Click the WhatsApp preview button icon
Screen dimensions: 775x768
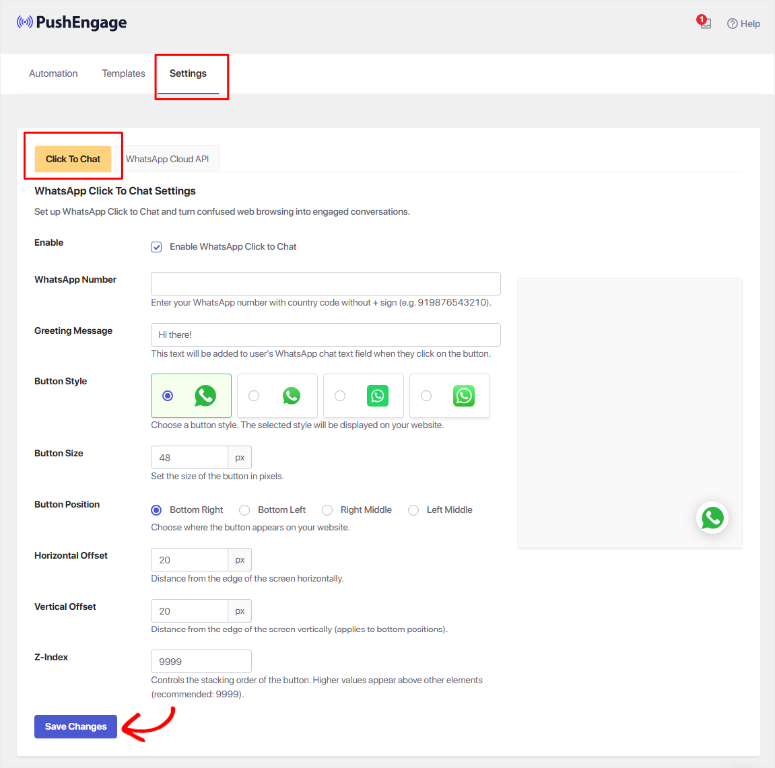coord(712,518)
